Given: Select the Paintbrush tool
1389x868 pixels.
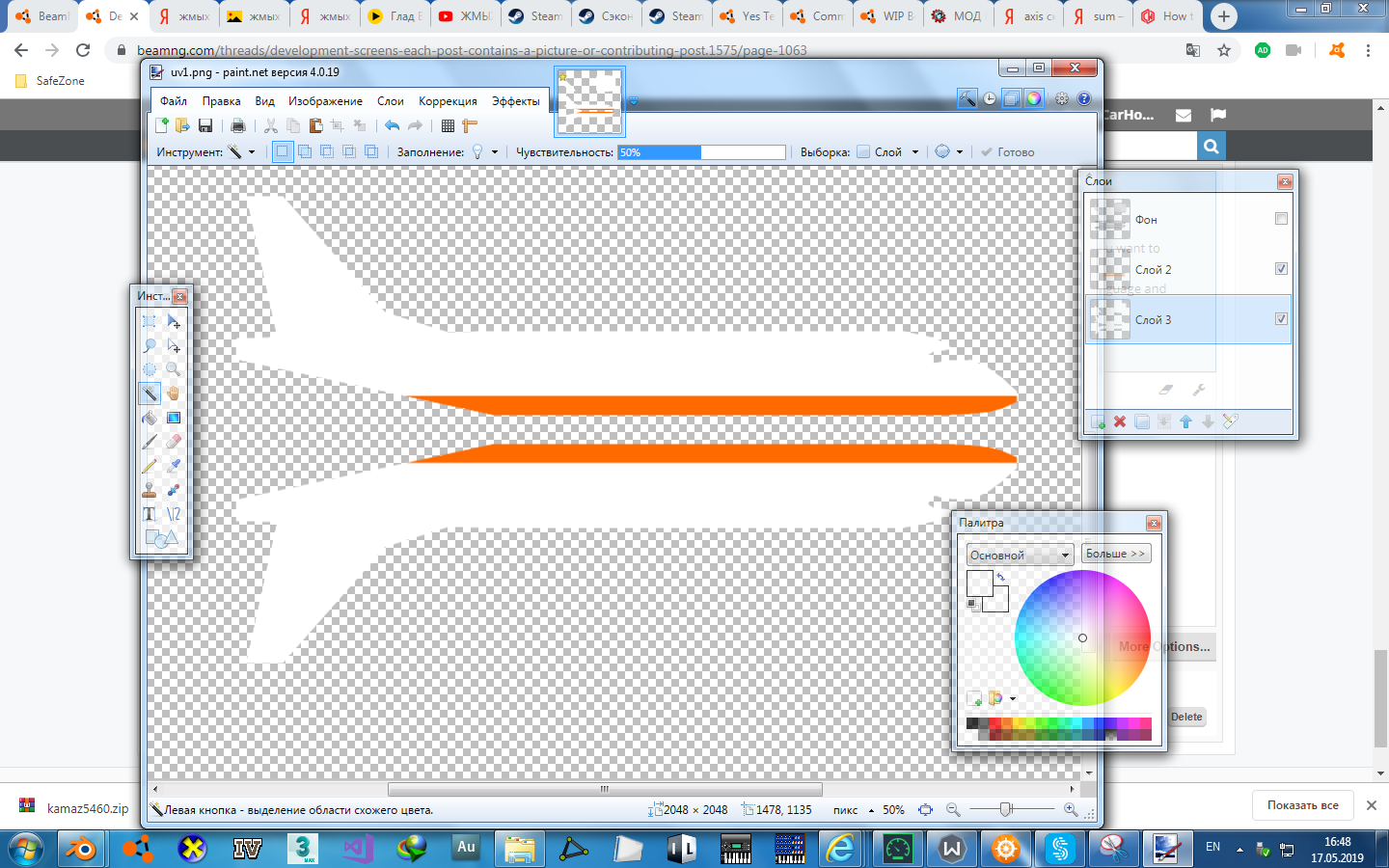Looking at the screenshot, I should pos(150,442).
